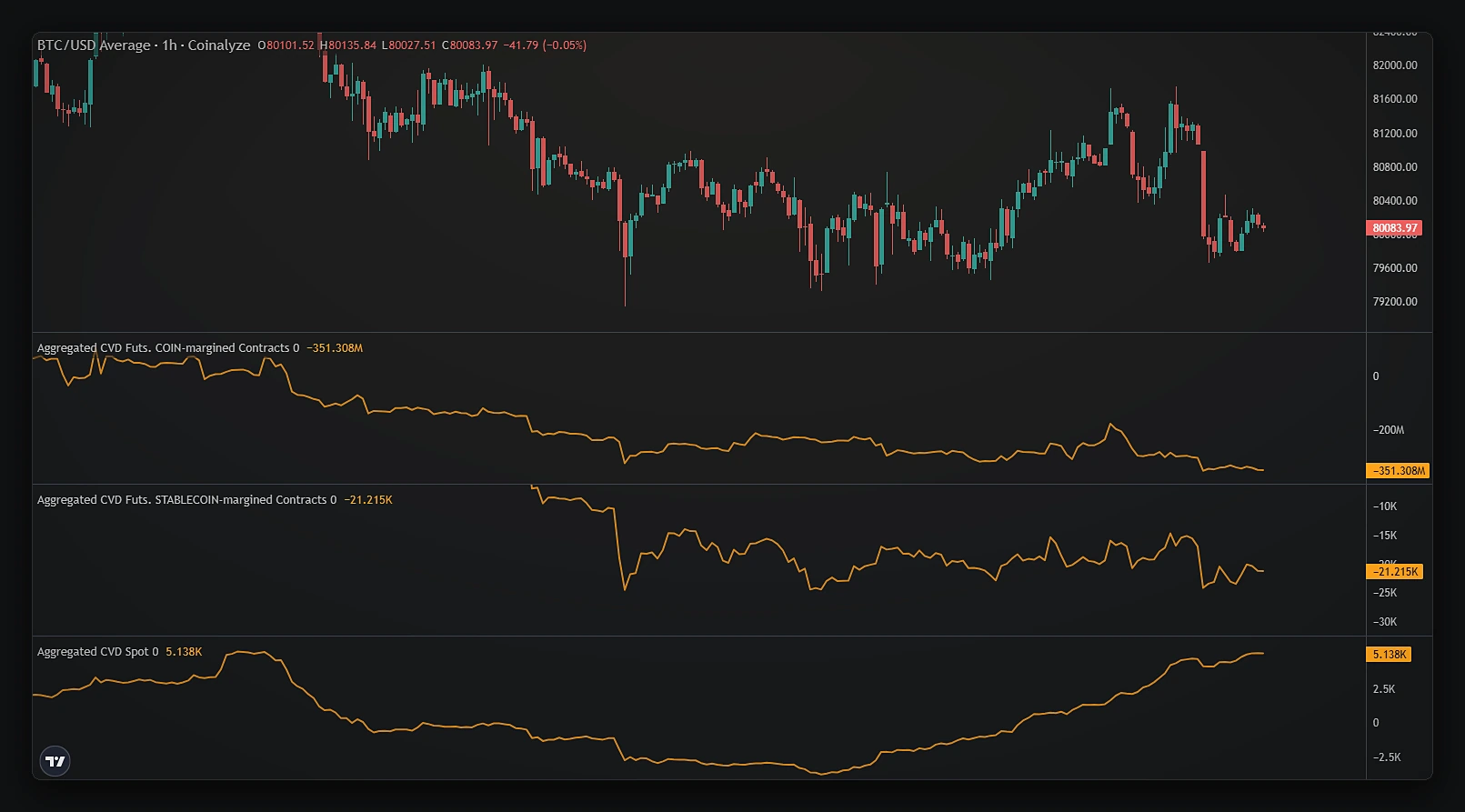Select the −2.5K axis label in Spot pane
Screen dimensions: 1465x812
(x=1387, y=757)
